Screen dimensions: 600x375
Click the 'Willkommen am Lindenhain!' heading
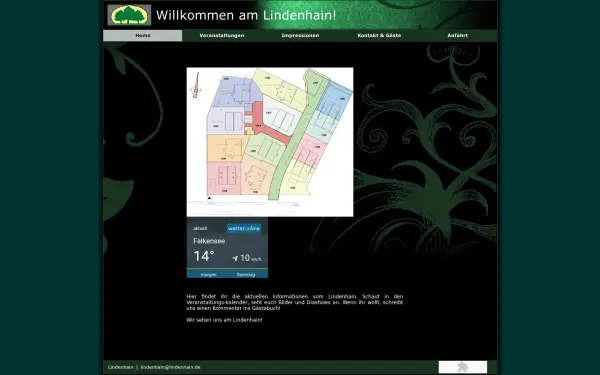246,15
